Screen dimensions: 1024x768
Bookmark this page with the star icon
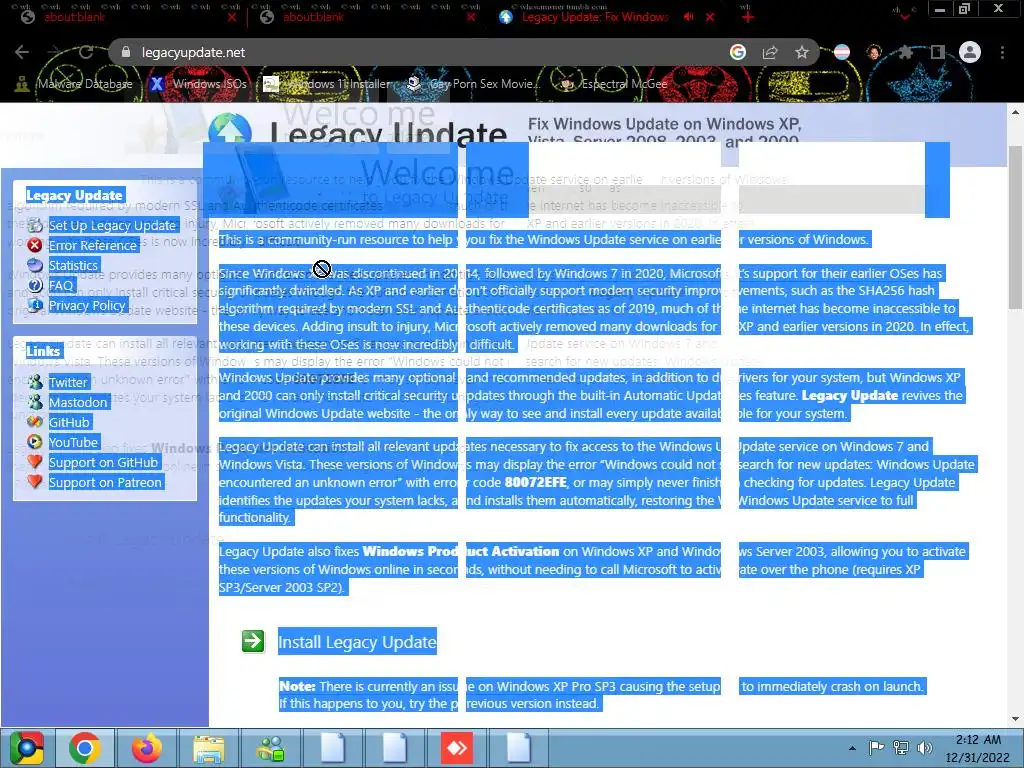click(x=802, y=52)
